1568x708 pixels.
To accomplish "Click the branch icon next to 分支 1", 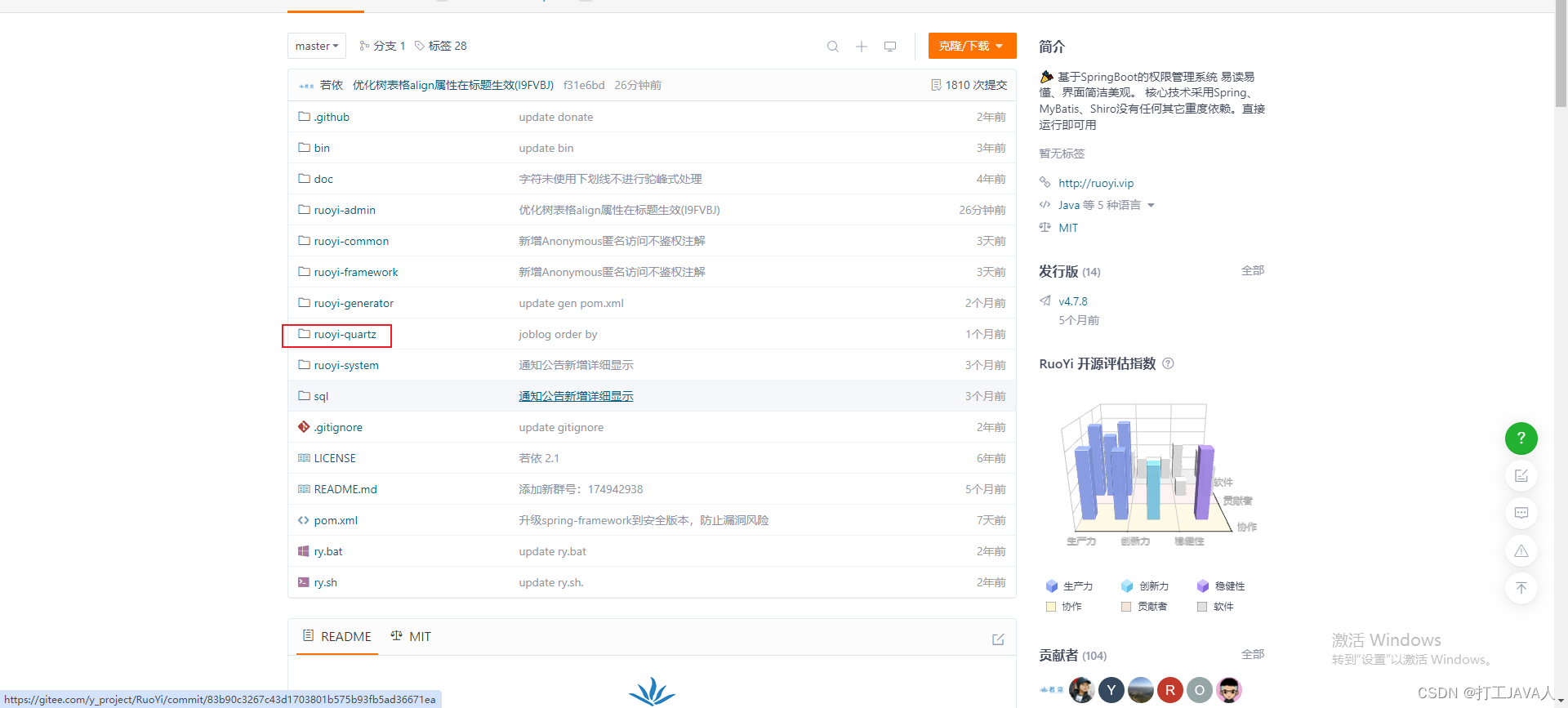I will click(364, 46).
